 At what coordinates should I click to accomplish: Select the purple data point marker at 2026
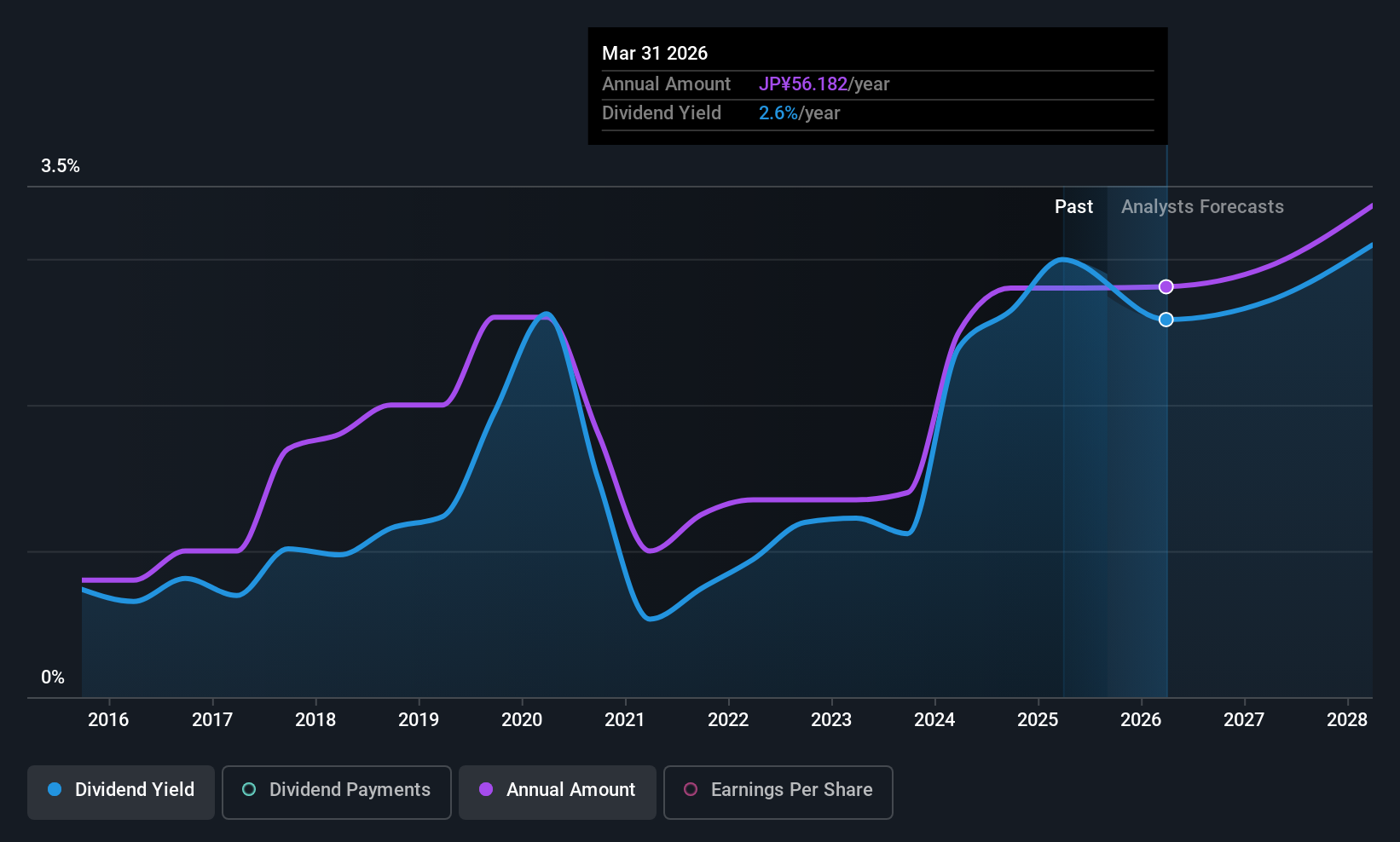pos(1166,286)
